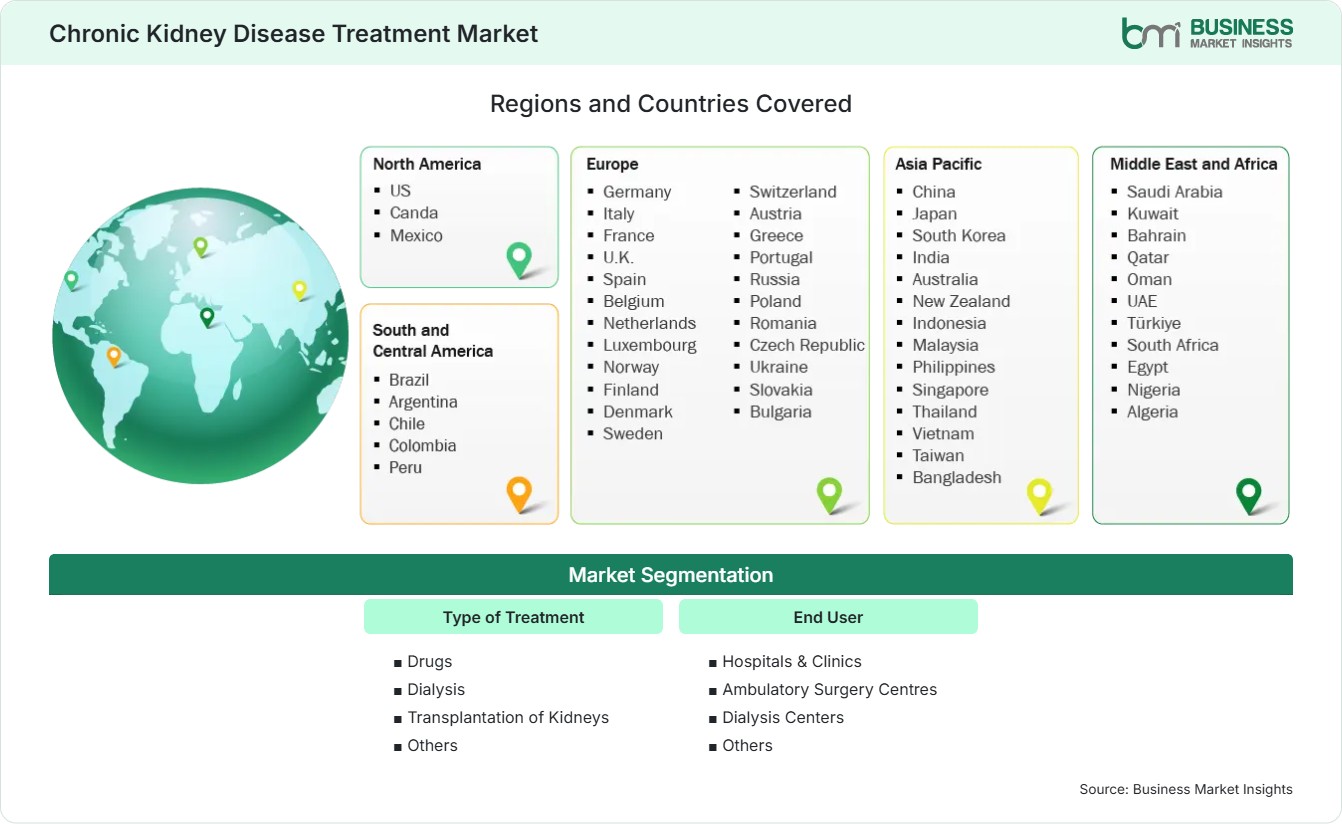Viewport: 1342px width, 824px height.
Task: Click Mexico in North America list
Action: pos(416,235)
